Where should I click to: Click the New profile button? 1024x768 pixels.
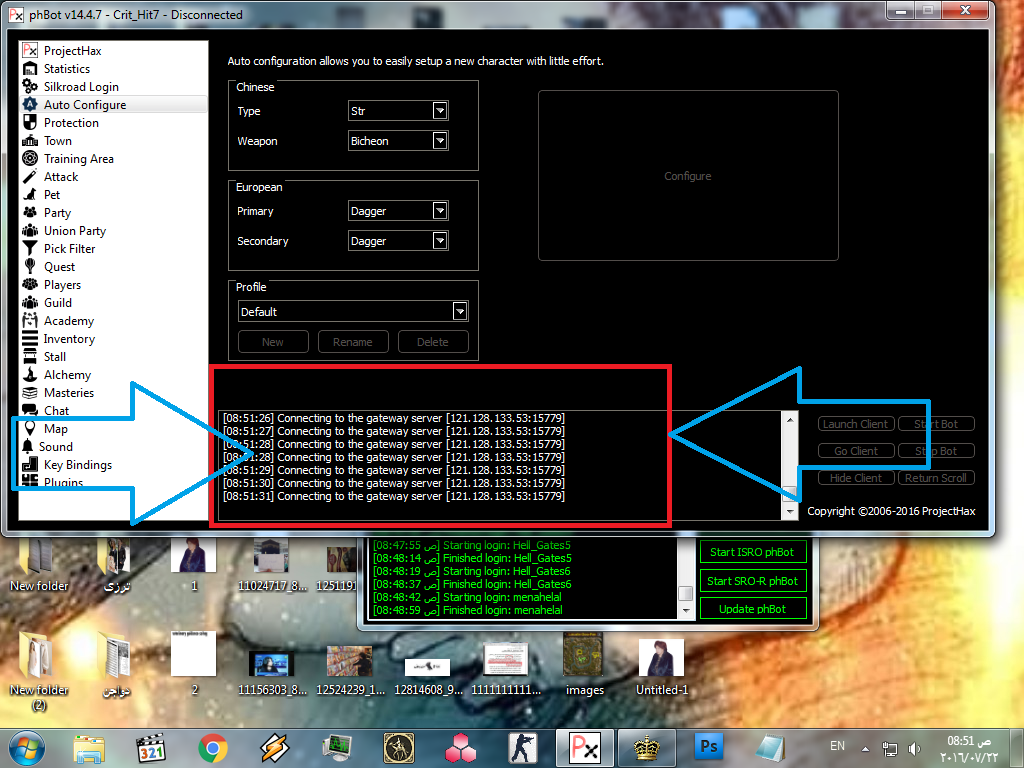click(x=273, y=342)
